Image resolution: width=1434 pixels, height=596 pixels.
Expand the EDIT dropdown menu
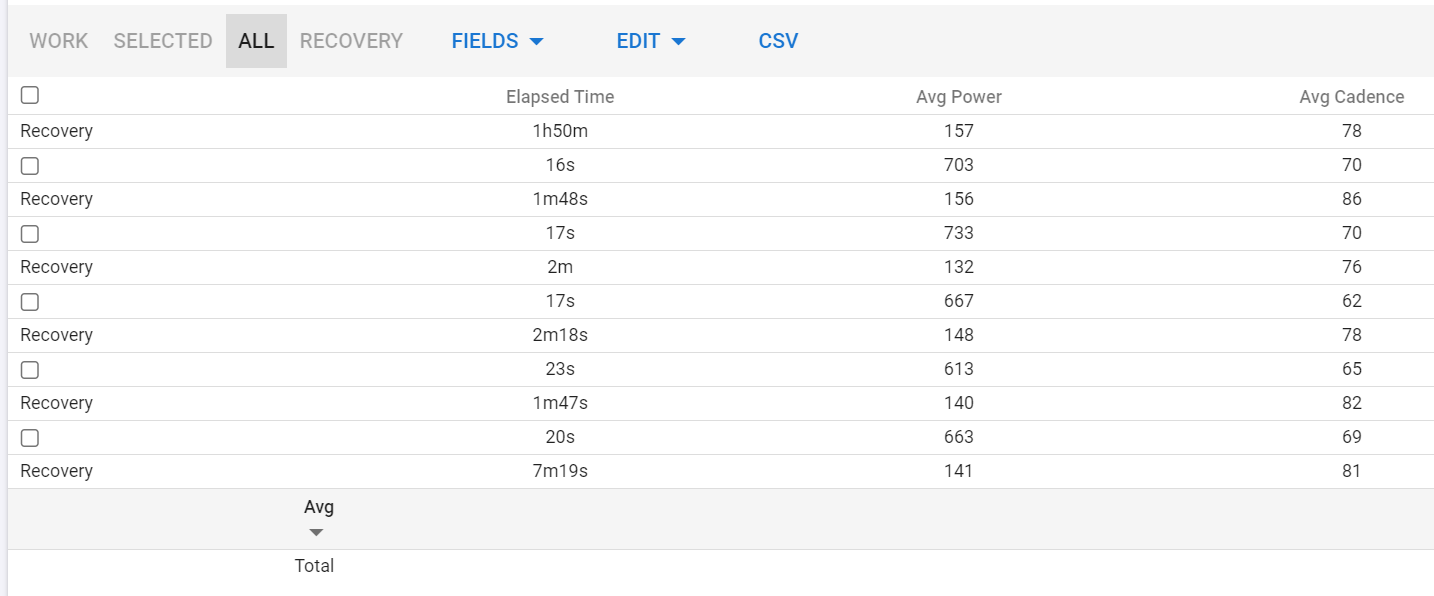pos(650,41)
